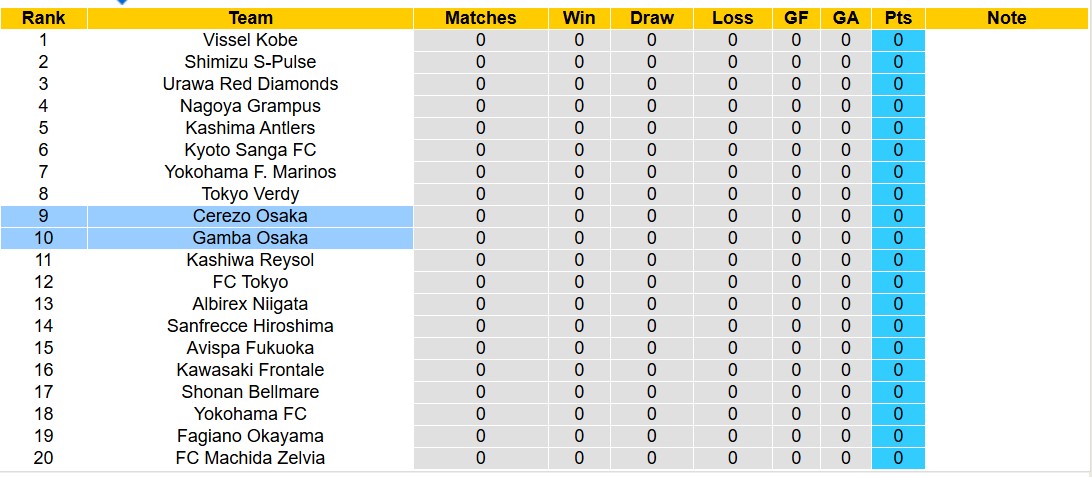Select the Pts column header
The width and height of the screenshot is (1092, 477).
tap(898, 18)
